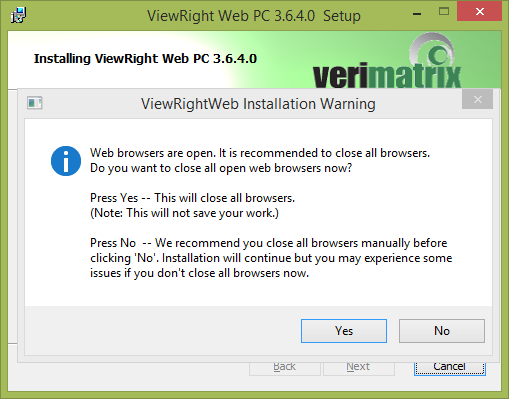Click the 'Press No -- We recommend' paragraph
Image resolution: width=509 pixels, height=399 pixels.
[x=271, y=258]
